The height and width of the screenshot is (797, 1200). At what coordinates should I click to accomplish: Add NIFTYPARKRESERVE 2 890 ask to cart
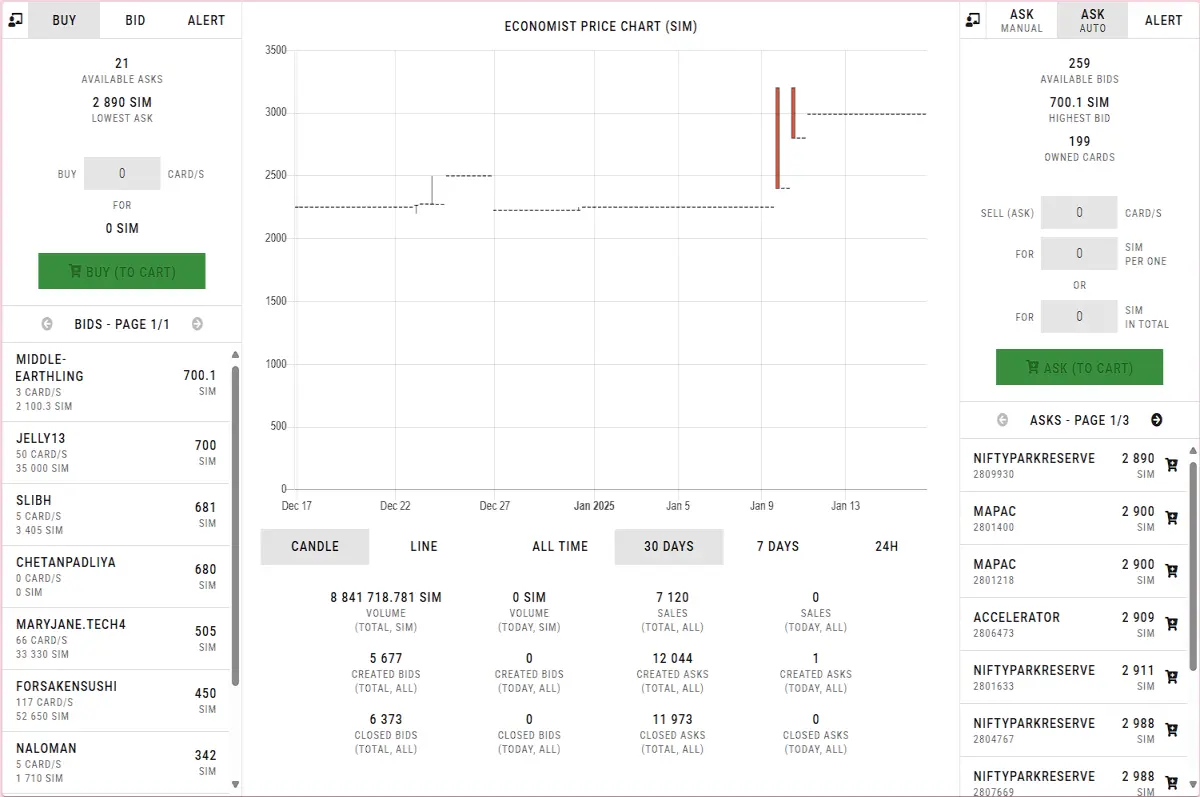[x=1172, y=465]
